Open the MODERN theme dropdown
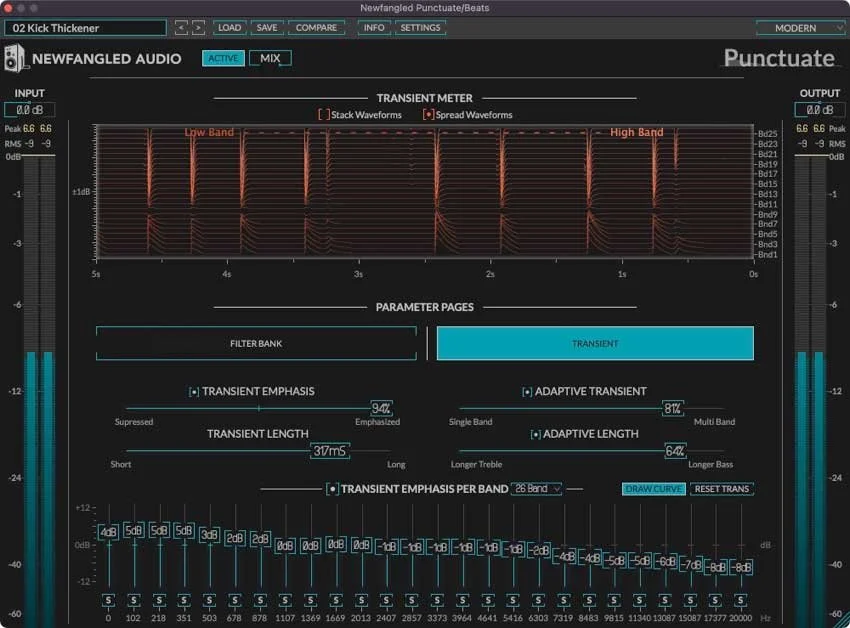The image size is (850, 628). 801,28
